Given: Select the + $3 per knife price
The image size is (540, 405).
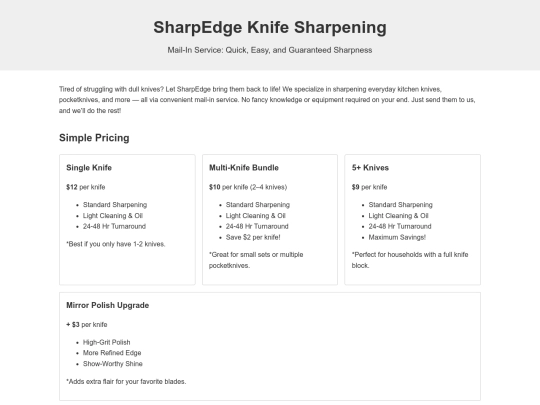Looking at the screenshot, I should point(87,325).
